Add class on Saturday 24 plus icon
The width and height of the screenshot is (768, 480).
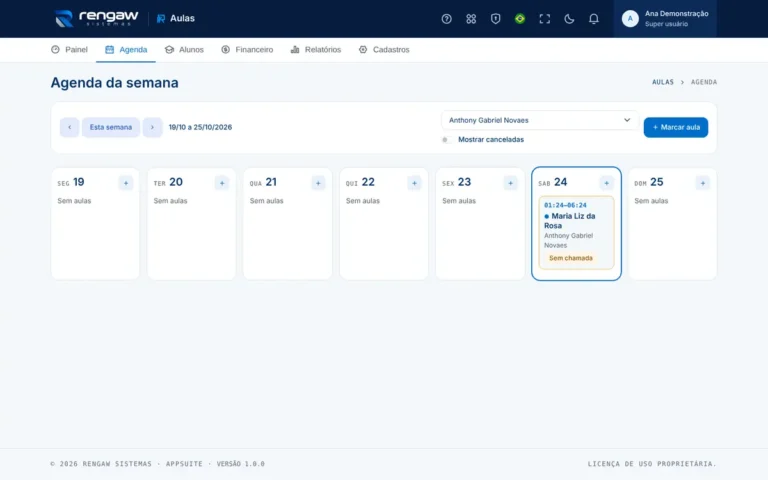[x=606, y=183]
